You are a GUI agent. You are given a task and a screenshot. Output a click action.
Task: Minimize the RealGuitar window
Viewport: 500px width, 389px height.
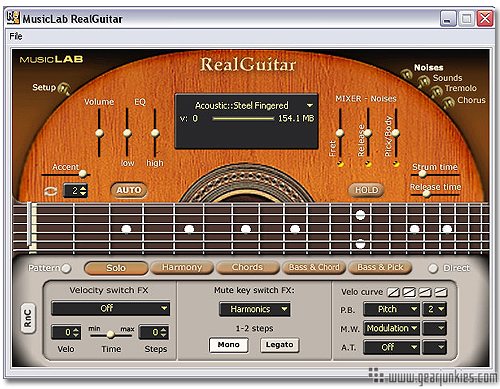click(x=448, y=19)
